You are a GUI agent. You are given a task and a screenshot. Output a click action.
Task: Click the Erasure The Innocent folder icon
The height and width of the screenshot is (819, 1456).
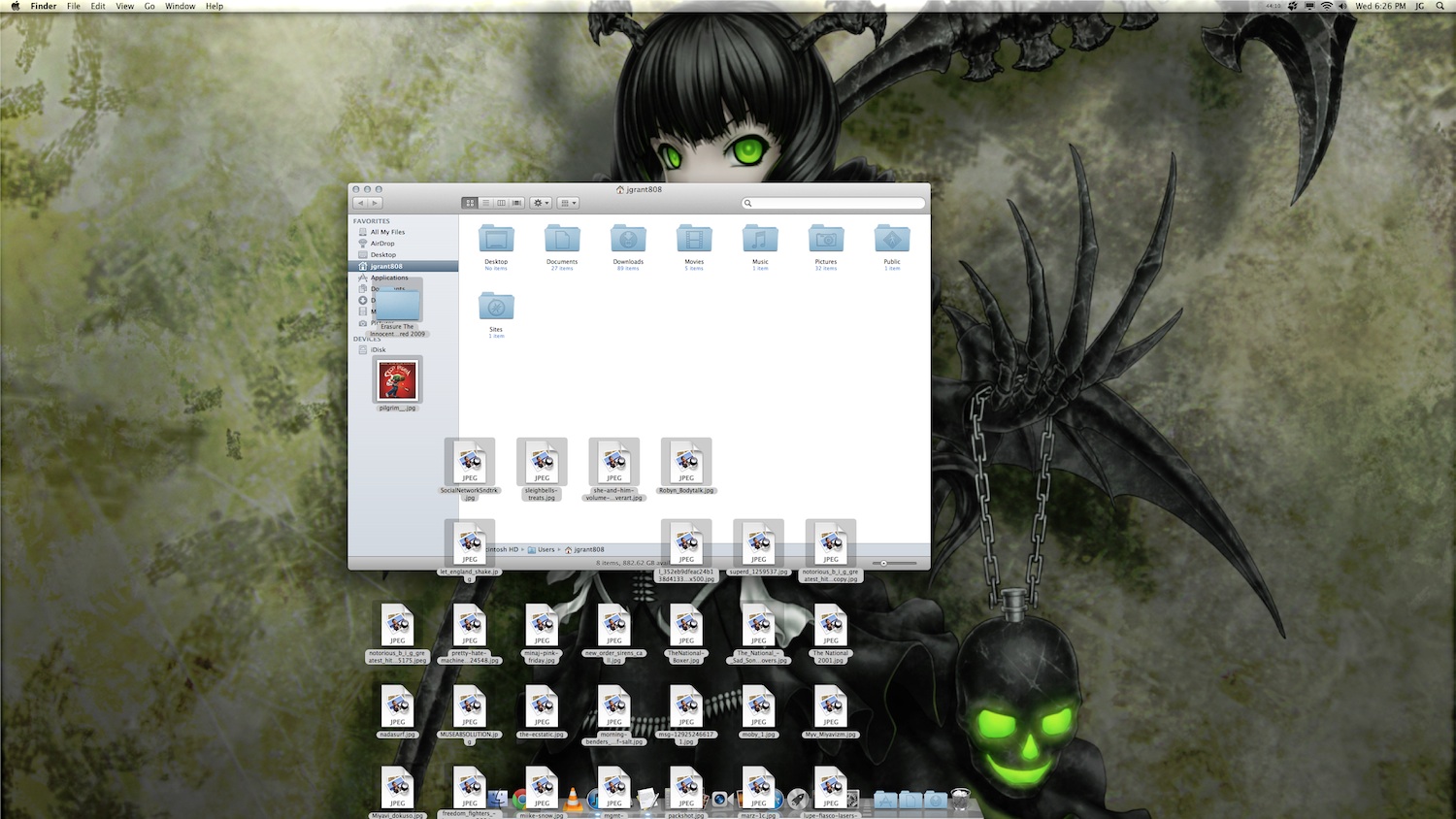click(x=397, y=305)
